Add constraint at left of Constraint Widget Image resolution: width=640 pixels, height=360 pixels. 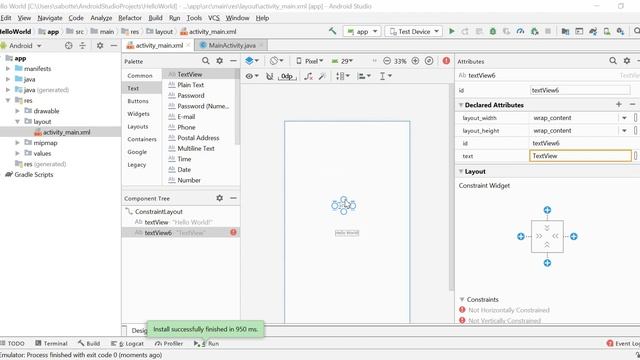click(x=520, y=236)
